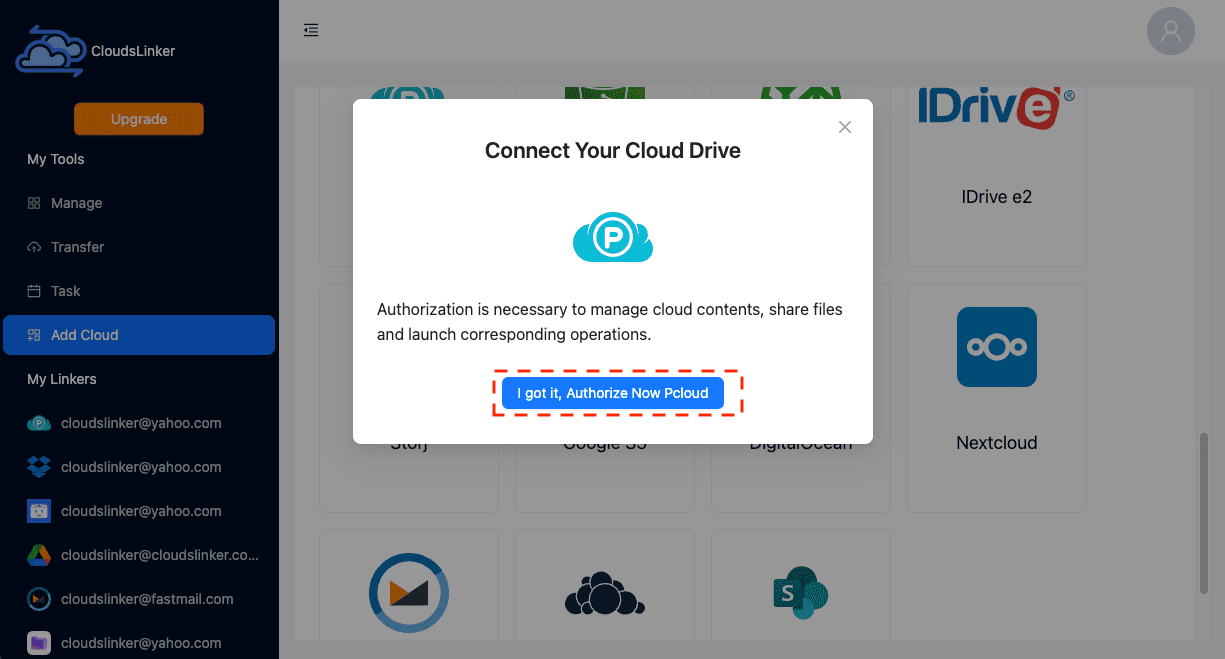
Task: Close the Connect Your Cloud Drive dialog
Action: pyautogui.click(x=845, y=127)
